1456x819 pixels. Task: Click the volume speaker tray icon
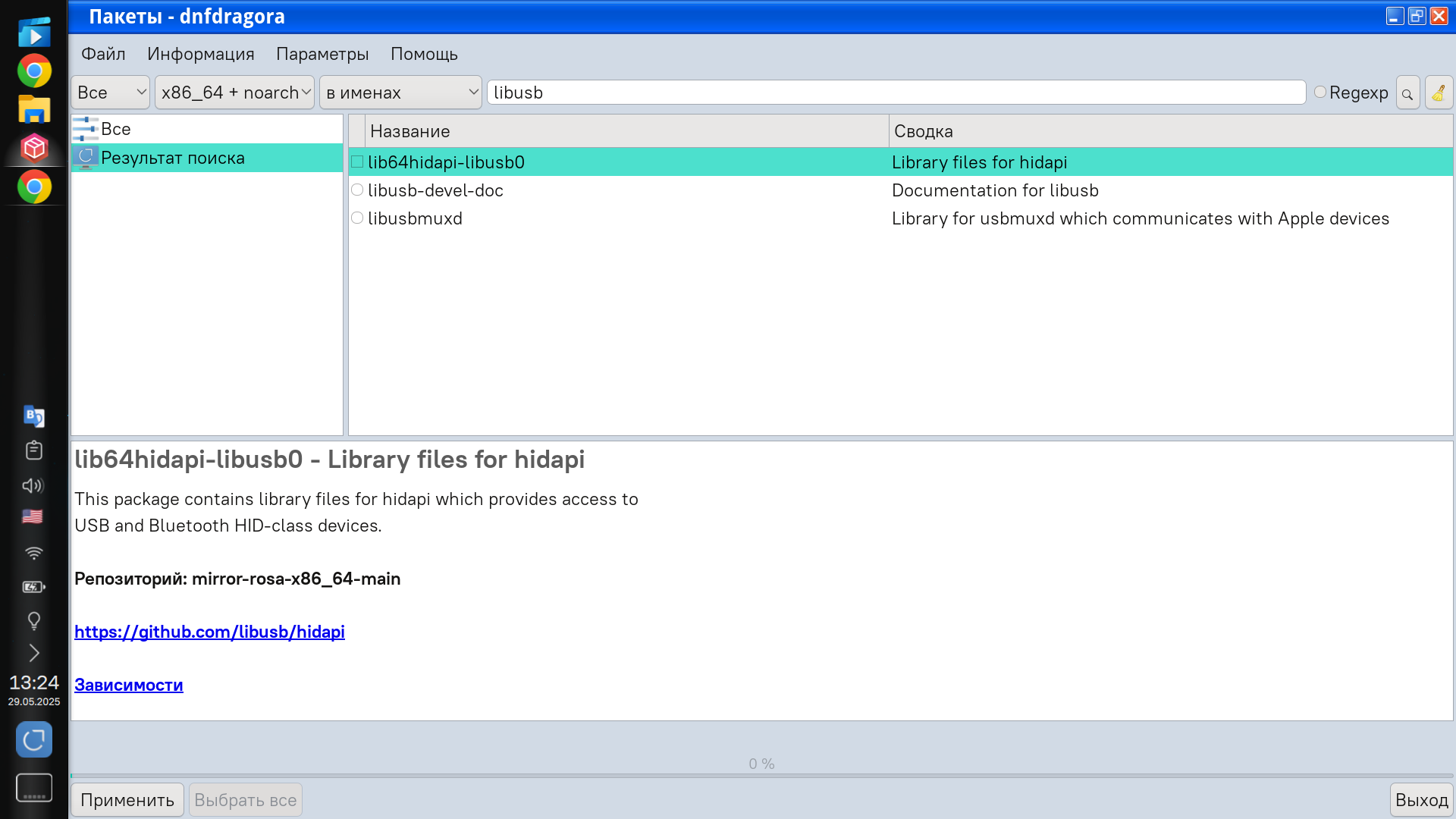(x=33, y=485)
